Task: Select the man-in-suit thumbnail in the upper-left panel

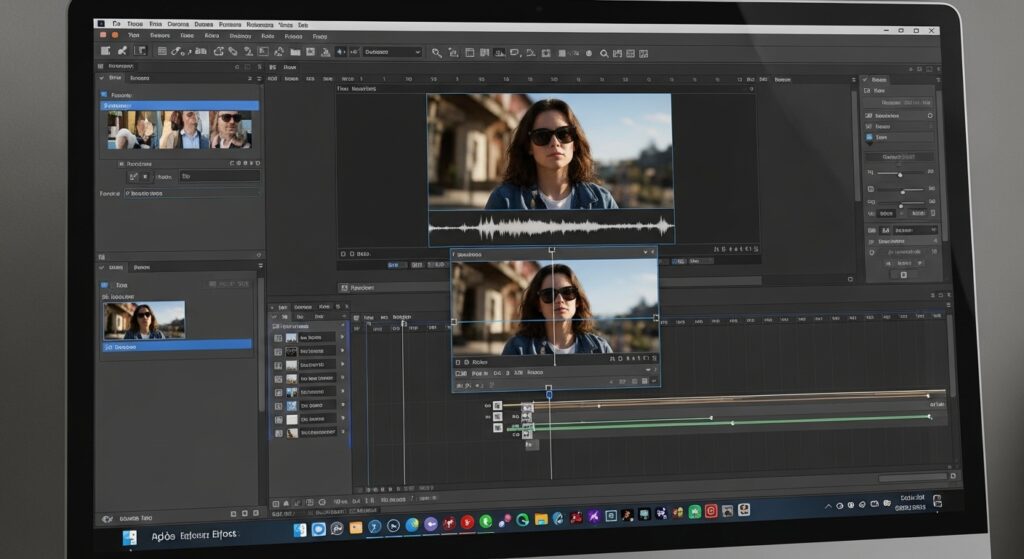Action: (x=184, y=129)
